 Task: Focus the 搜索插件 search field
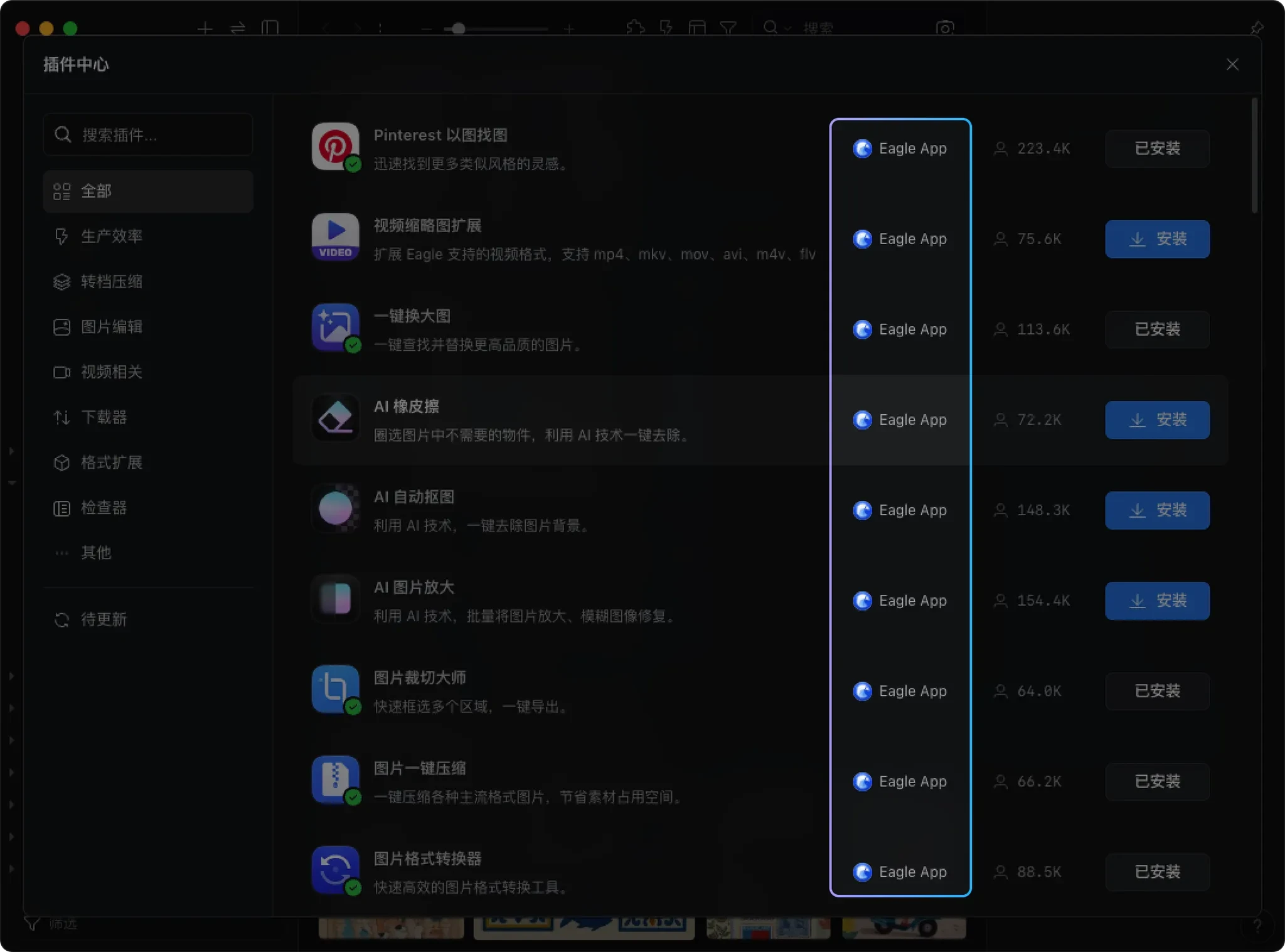click(x=148, y=134)
